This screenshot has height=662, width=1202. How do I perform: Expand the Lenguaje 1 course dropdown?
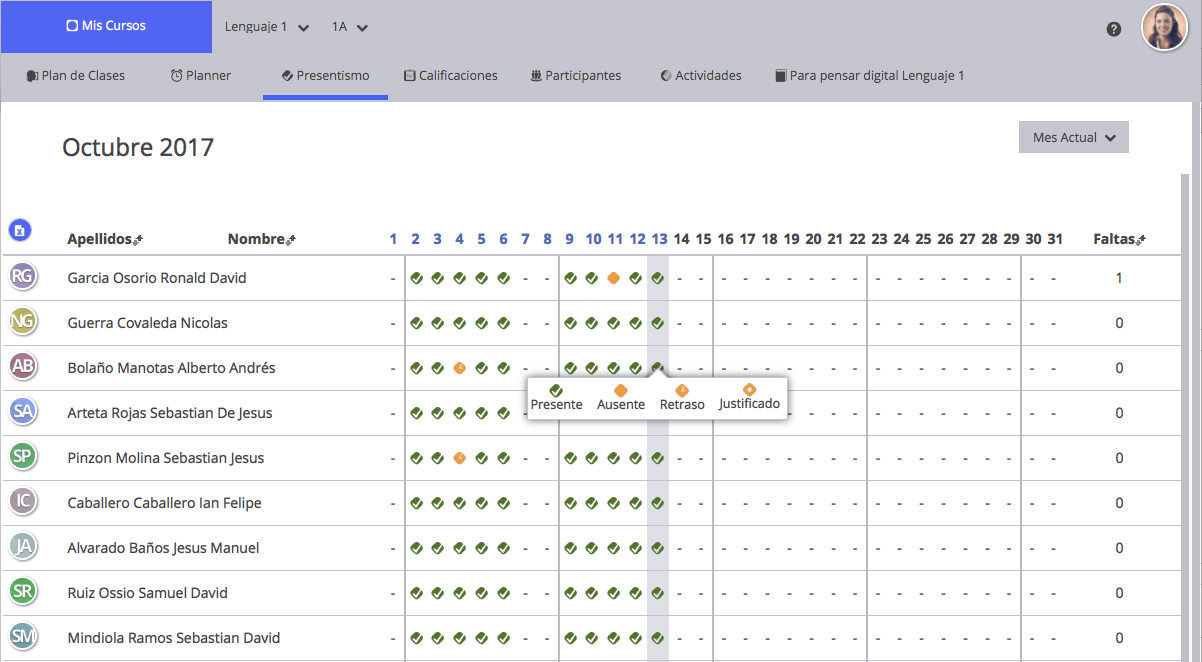tap(267, 27)
